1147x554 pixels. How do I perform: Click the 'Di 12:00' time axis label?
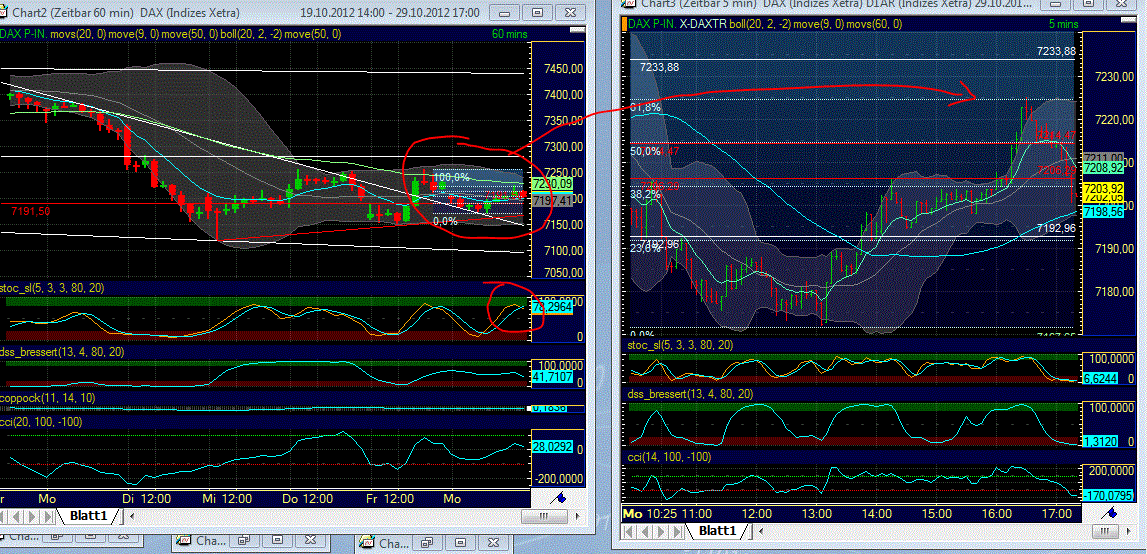pos(146,499)
